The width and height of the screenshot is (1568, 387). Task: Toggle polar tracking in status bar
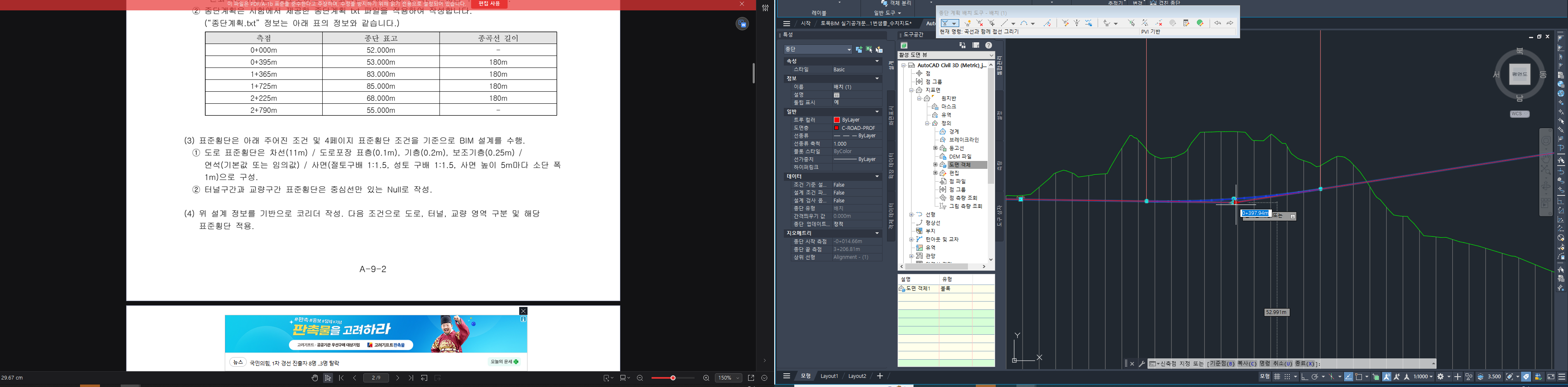(1315, 377)
